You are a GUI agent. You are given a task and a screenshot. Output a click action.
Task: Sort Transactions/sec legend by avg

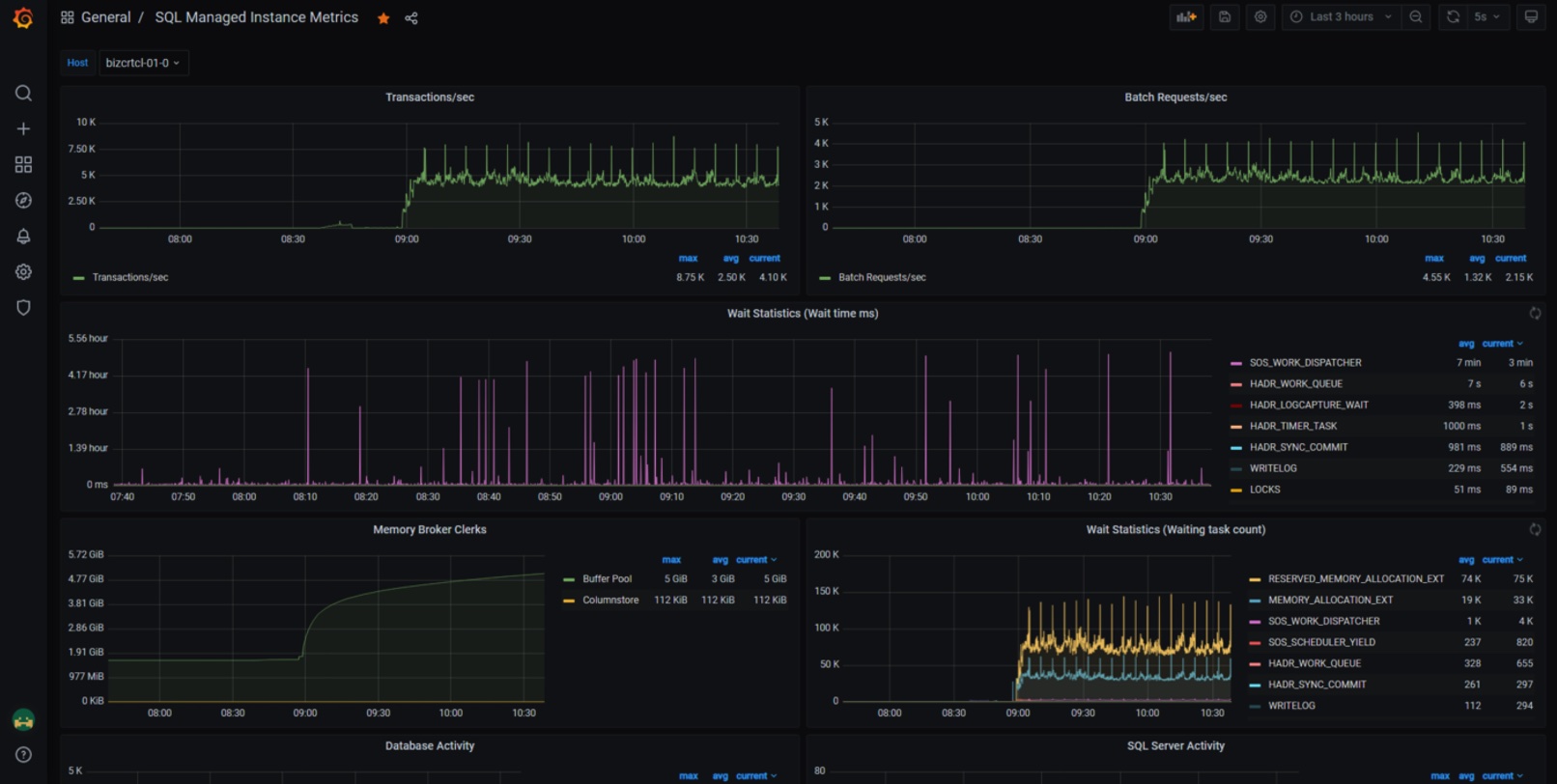pos(730,259)
